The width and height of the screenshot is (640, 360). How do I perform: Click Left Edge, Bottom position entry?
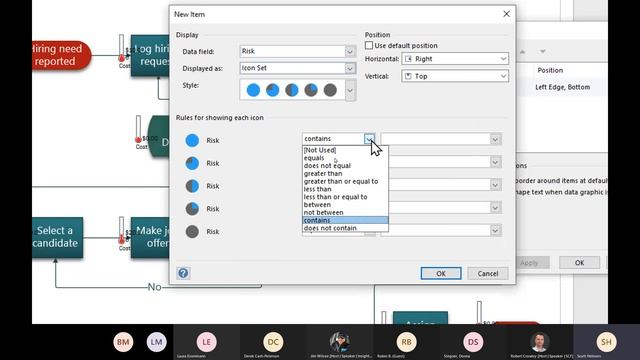(x=562, y=87)
